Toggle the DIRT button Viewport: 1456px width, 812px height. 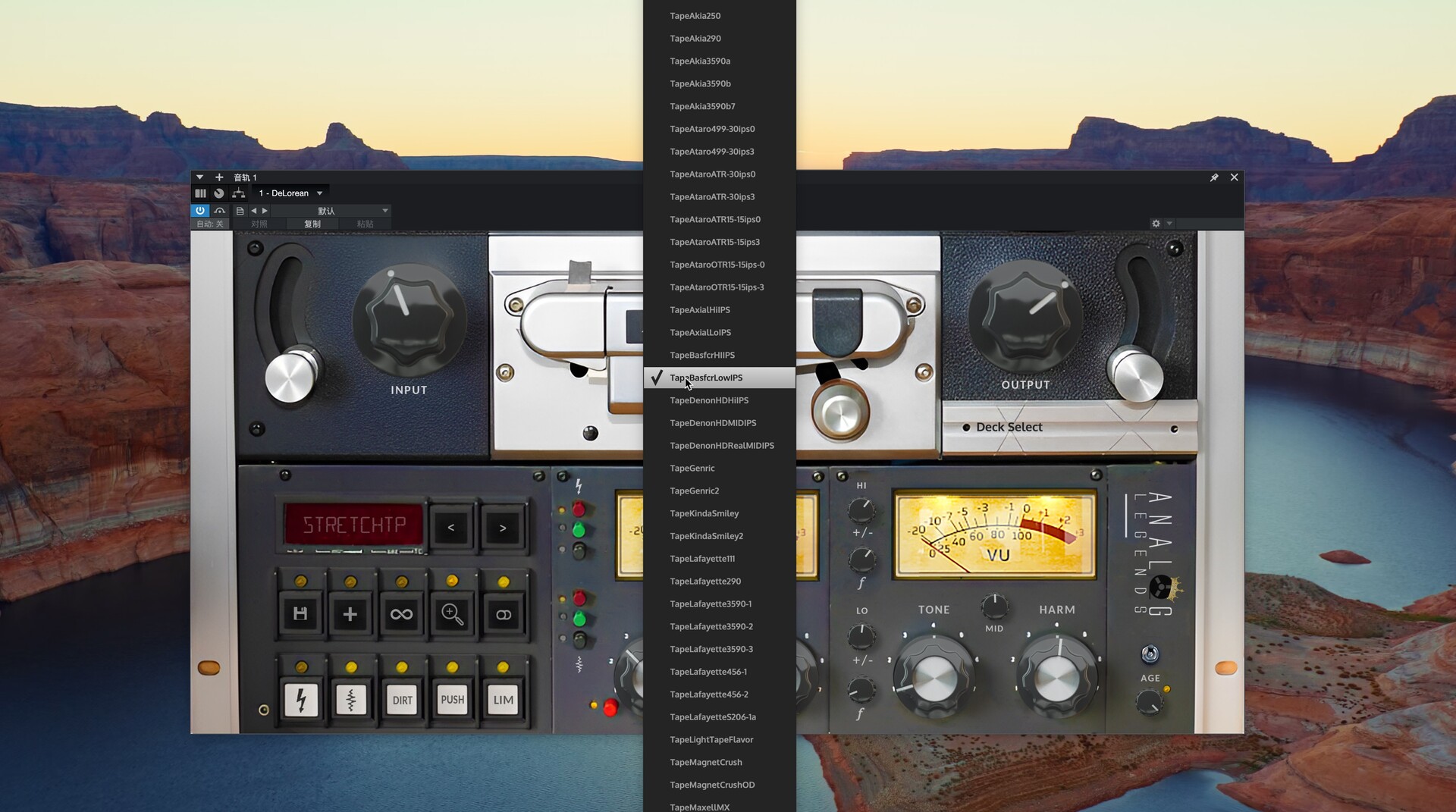pos(402,700)
